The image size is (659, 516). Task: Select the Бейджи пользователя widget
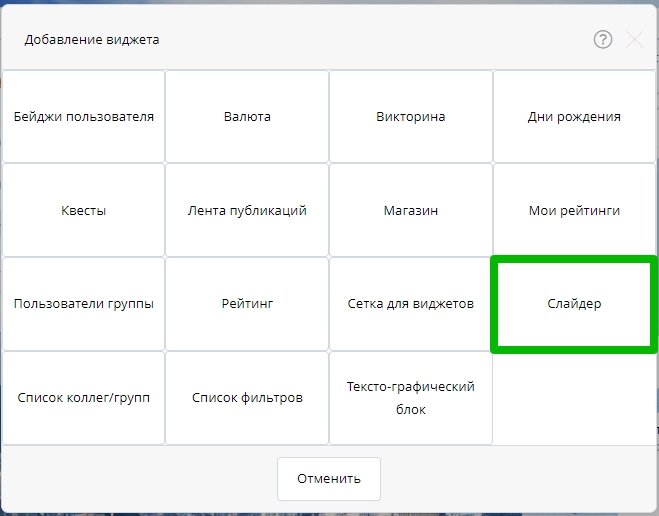tap(83, 116)
